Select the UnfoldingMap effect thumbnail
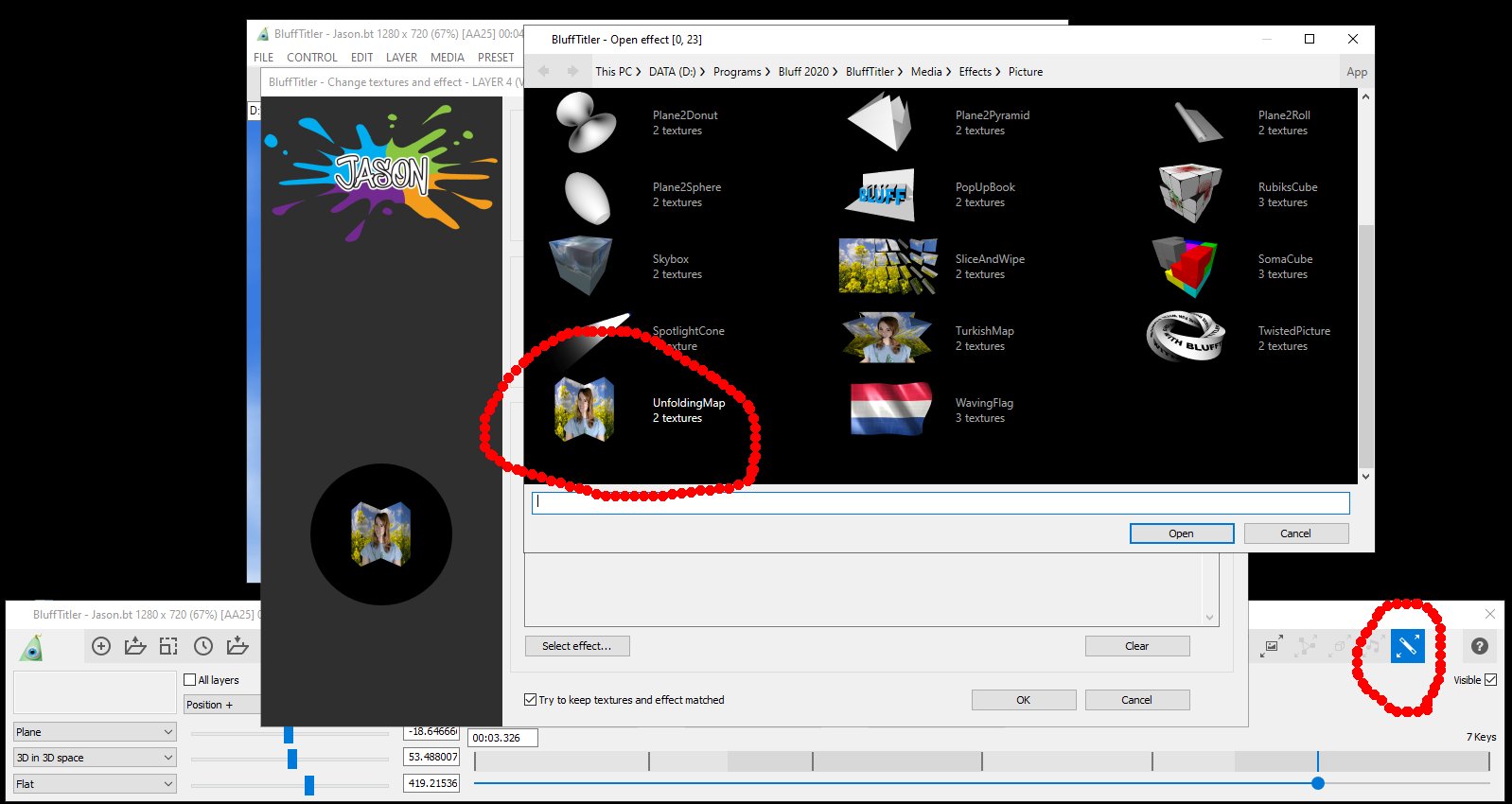 pos(584,410)
